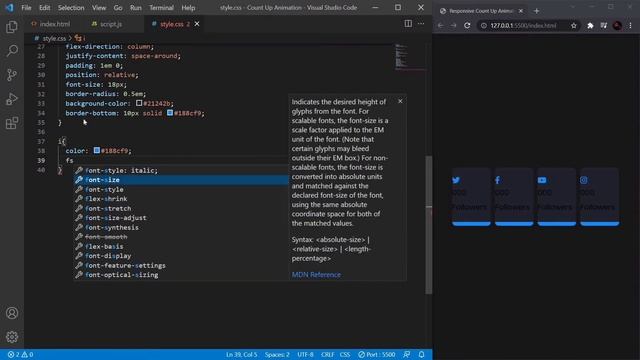
Task: Click the Twitter icon on first card
Action: pos(456,180)
